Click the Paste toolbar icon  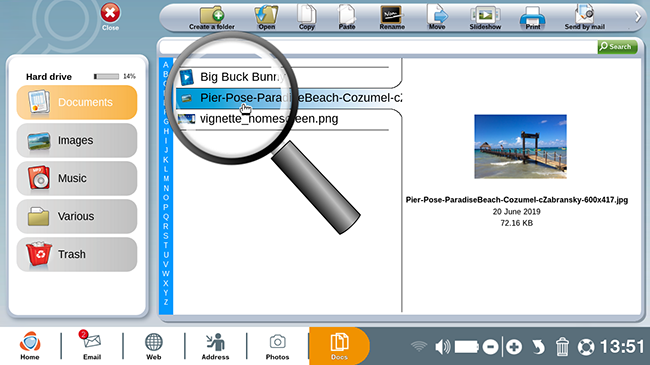tap(347, 18)
